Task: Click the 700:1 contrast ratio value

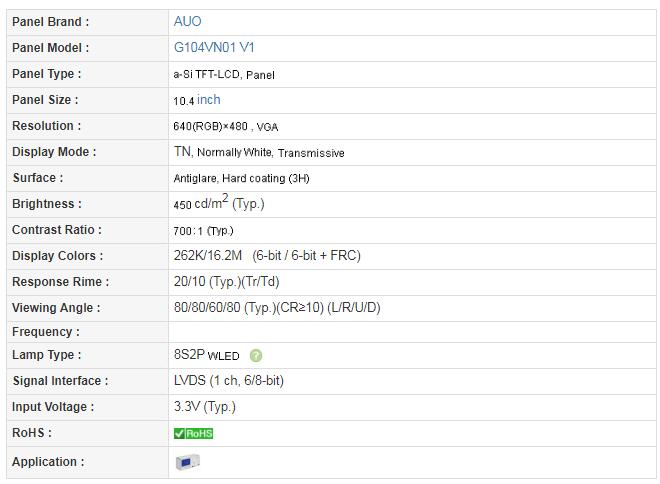Action: pos(203,231)
